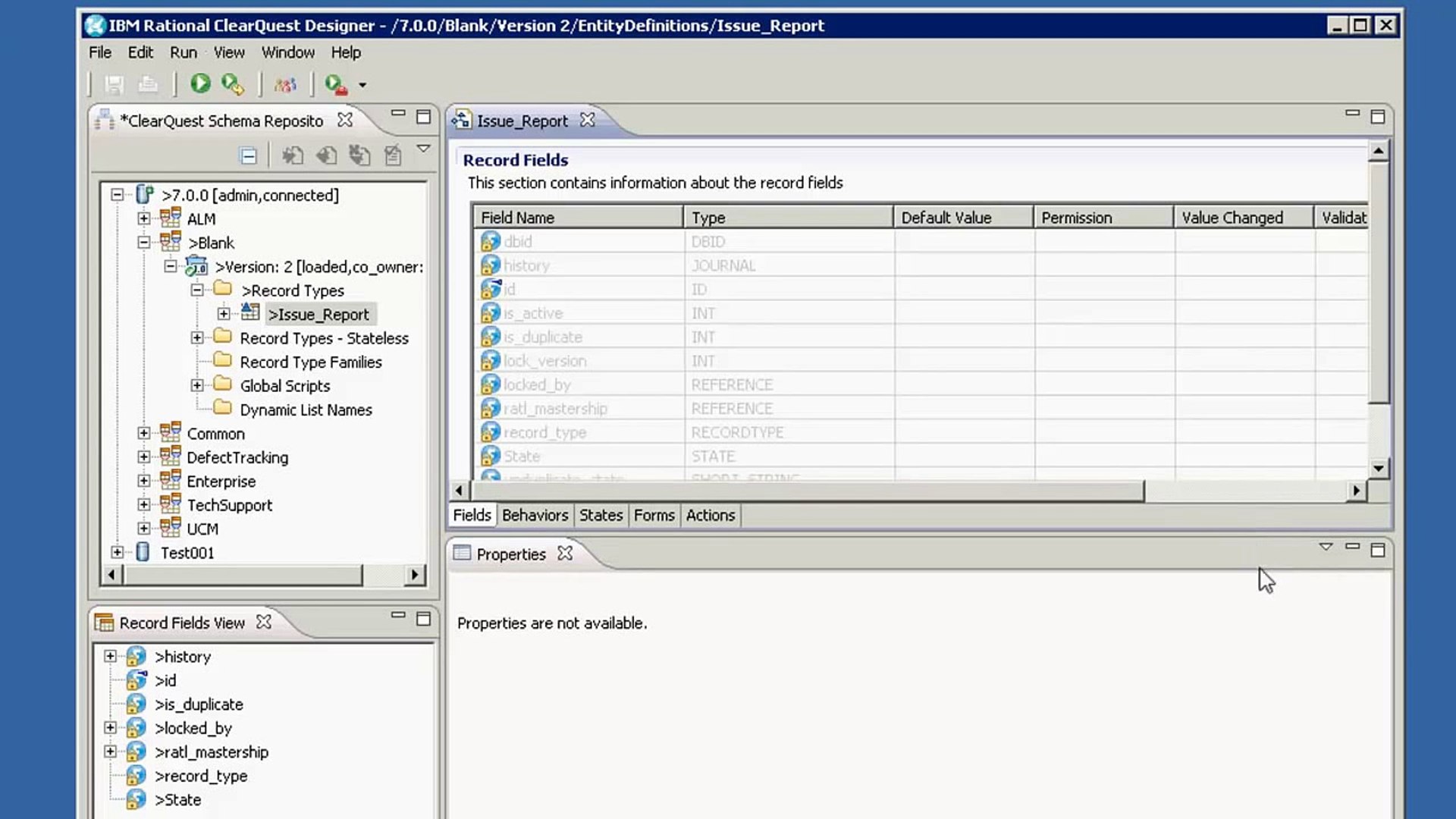Screen dimensions: 1456x819
Task: Maximize the Issue_Report editor panel
Action: [x=1378, y=117]
